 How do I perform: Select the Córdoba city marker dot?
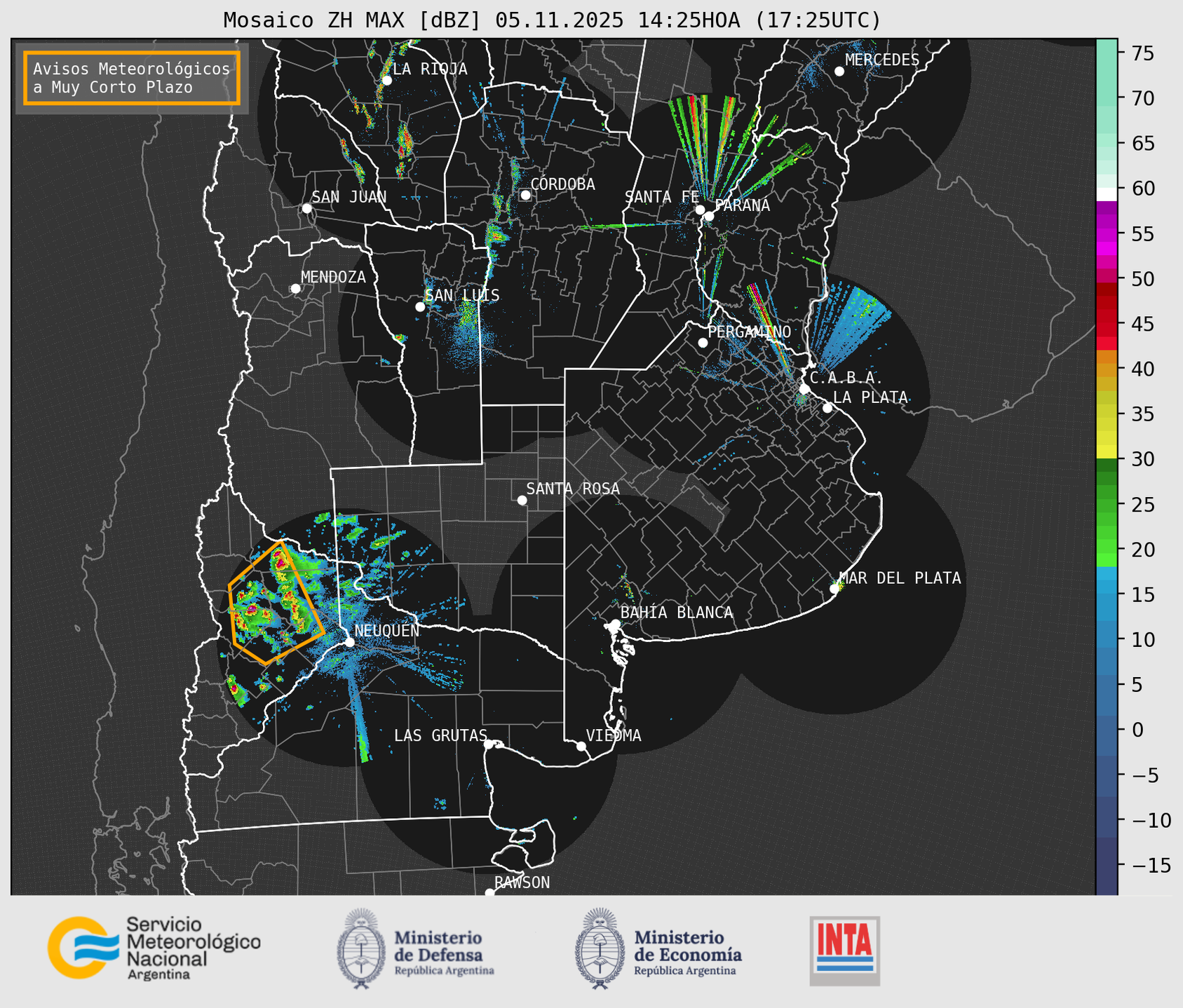click(x=525, y=195)
